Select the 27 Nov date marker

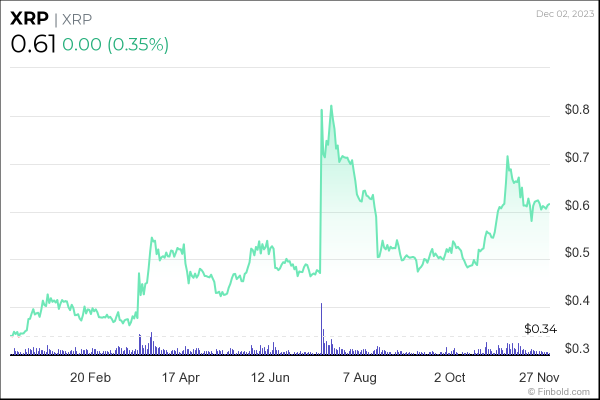pyautogui.click(x=539, y=377)
